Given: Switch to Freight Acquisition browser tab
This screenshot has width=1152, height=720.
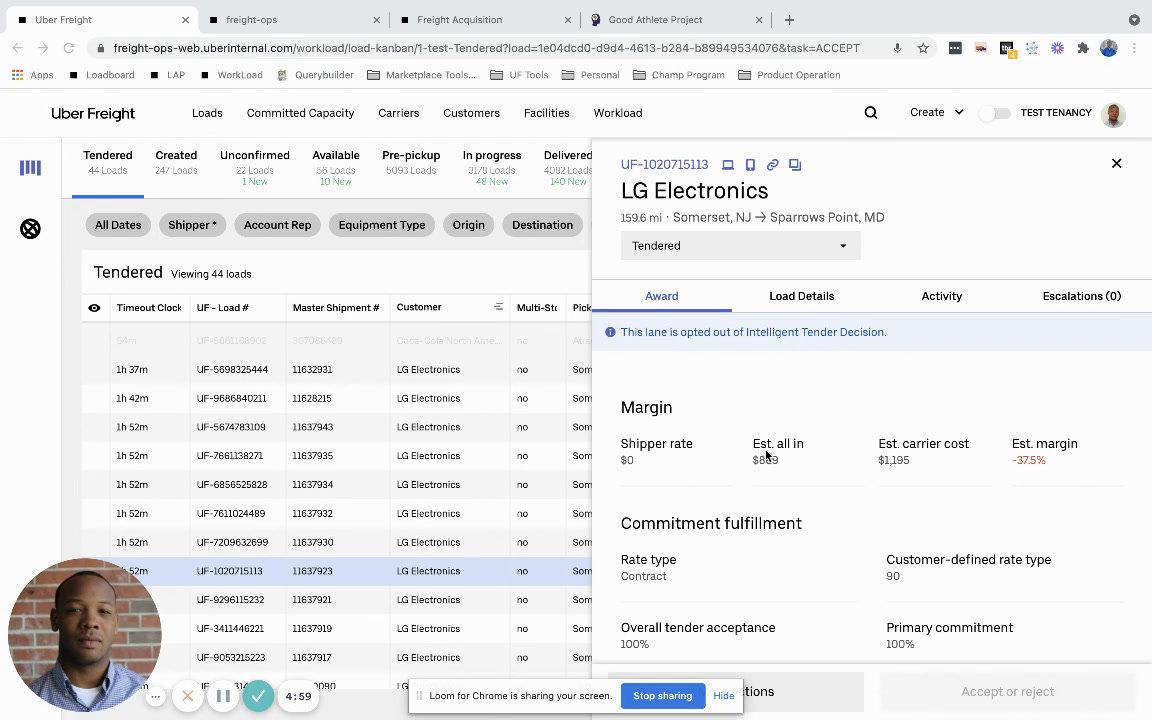Looking at the screenshot, I should click(485, 20).
